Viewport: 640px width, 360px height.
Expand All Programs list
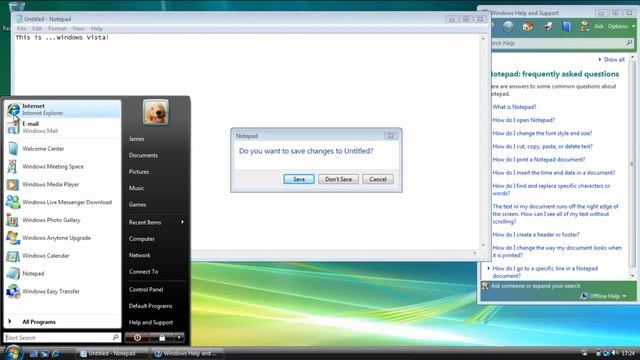click(x=62, y=322)
